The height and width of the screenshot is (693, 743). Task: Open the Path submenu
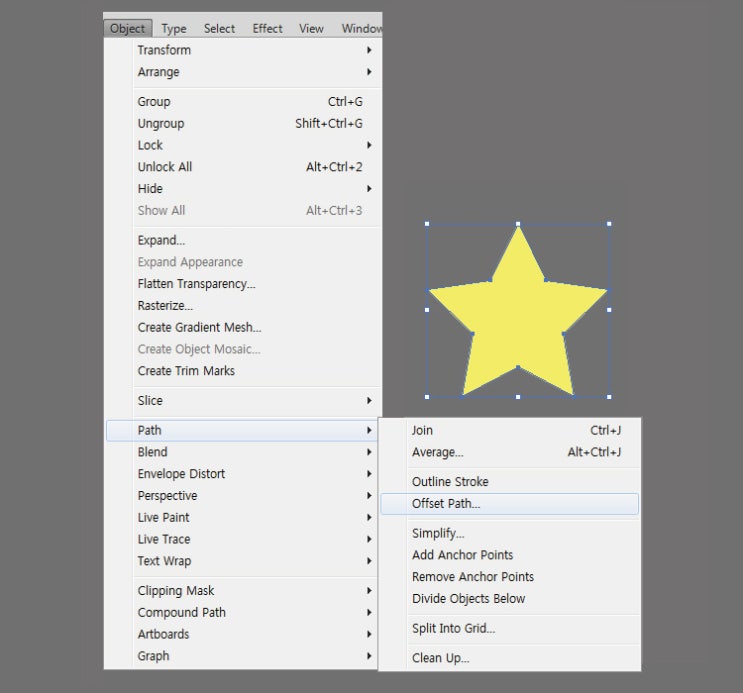click(242, 430)
